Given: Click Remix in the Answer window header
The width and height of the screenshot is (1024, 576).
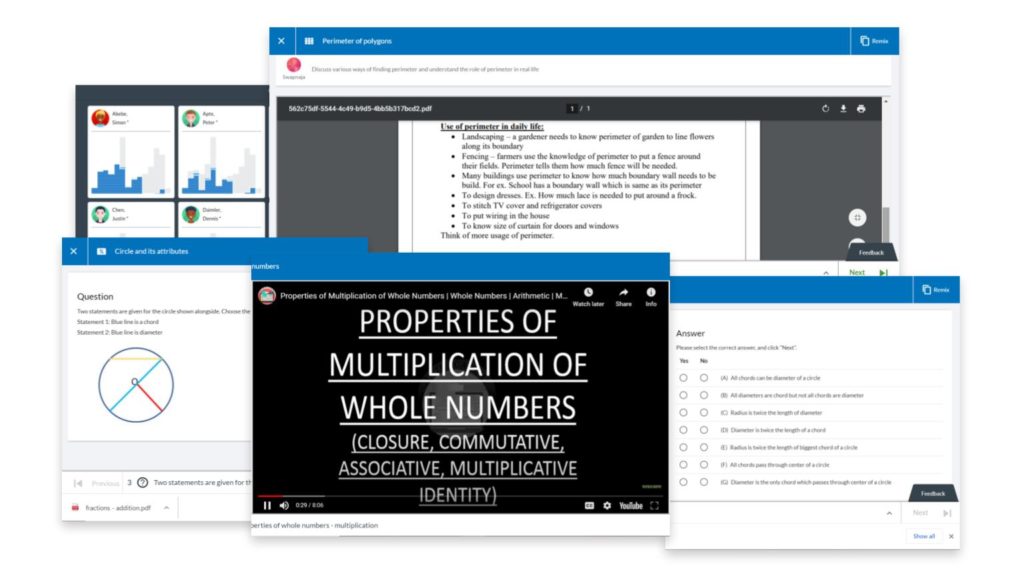Looking at the screenshot, I should pyautogui.click(x=936, y=289).
